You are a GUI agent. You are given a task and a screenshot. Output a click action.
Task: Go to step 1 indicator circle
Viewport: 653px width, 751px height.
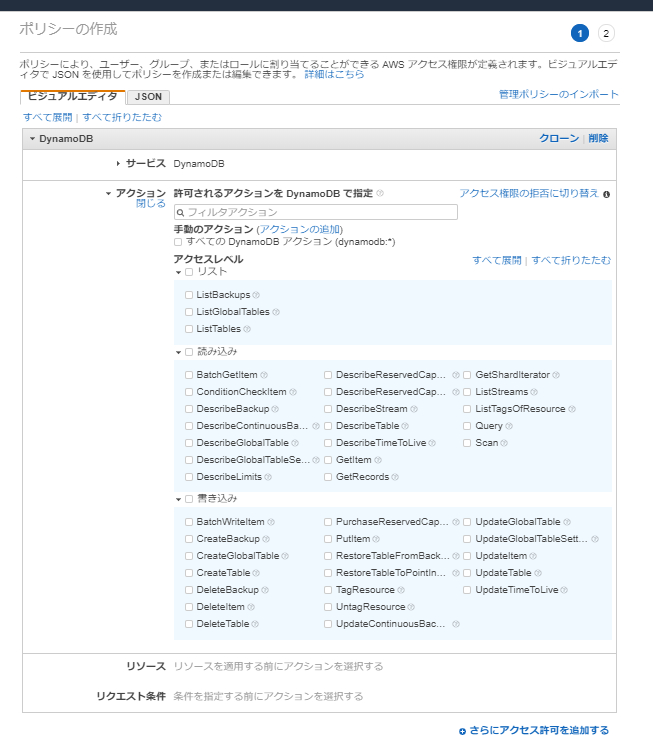pos(580,34)
